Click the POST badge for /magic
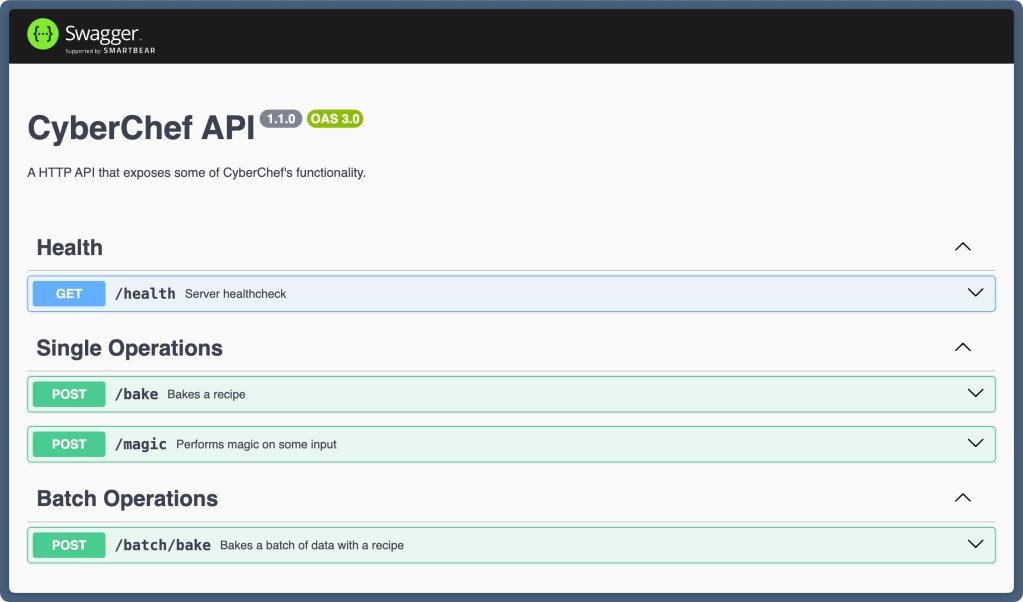1023x602 pixels. click(x=69, y=444)
